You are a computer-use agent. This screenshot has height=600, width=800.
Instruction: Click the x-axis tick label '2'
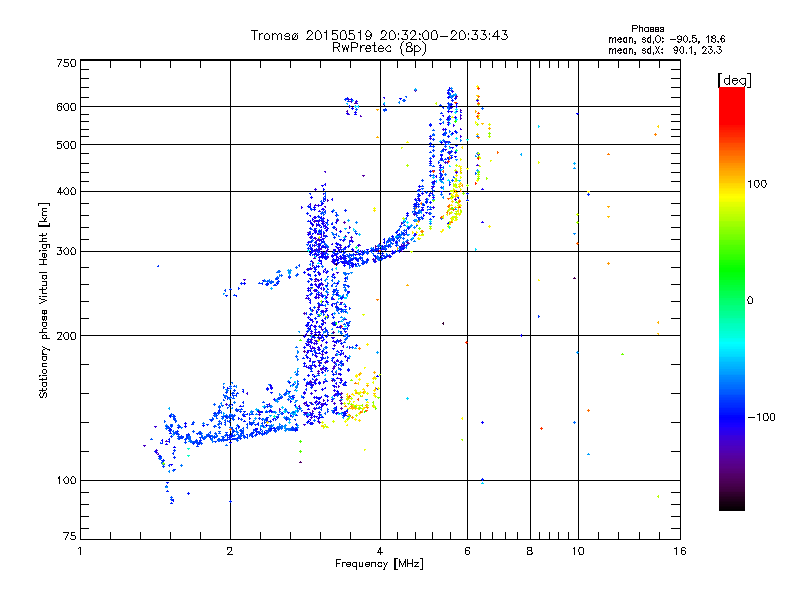coord(230,551)
